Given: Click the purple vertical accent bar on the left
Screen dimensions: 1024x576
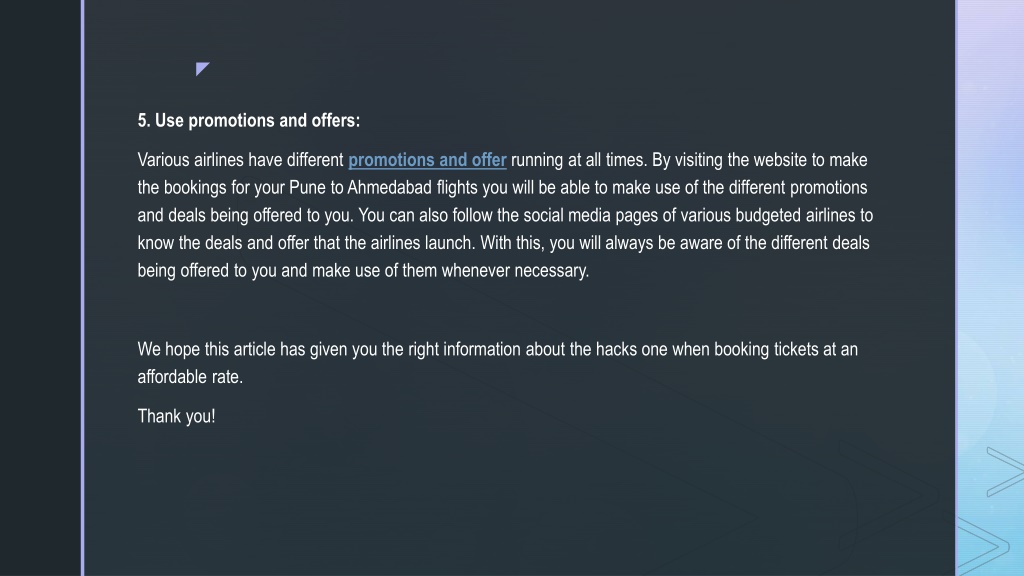Looking at the screenshot, I should [x=82, y=288].
